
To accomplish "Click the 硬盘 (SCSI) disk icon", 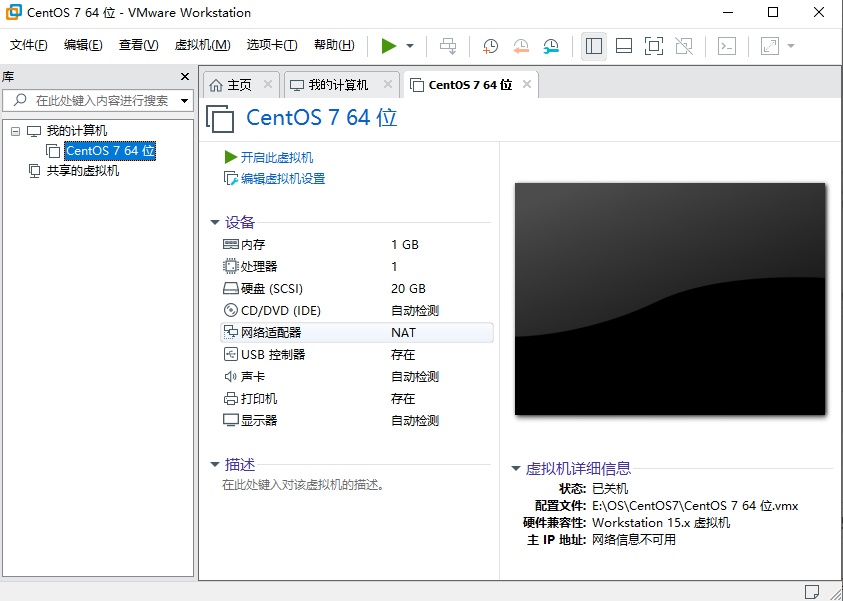I will [x=231, y=289].
